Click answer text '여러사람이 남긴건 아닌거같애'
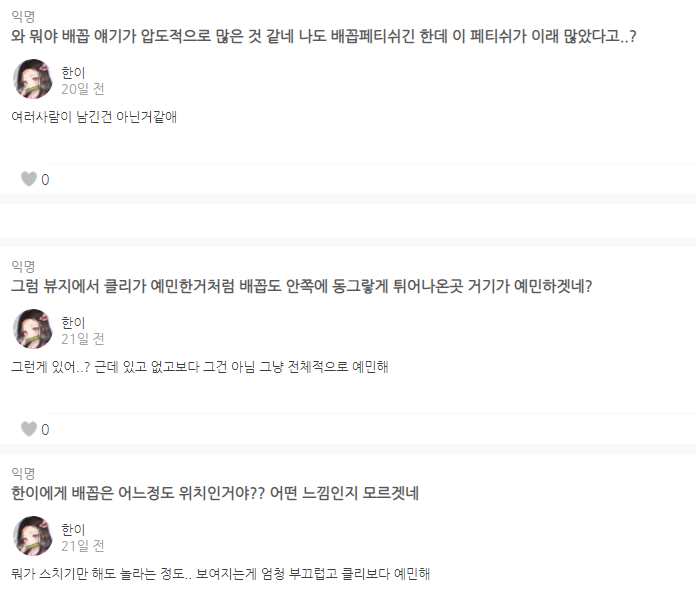696x602 pixels. point(94,117)
